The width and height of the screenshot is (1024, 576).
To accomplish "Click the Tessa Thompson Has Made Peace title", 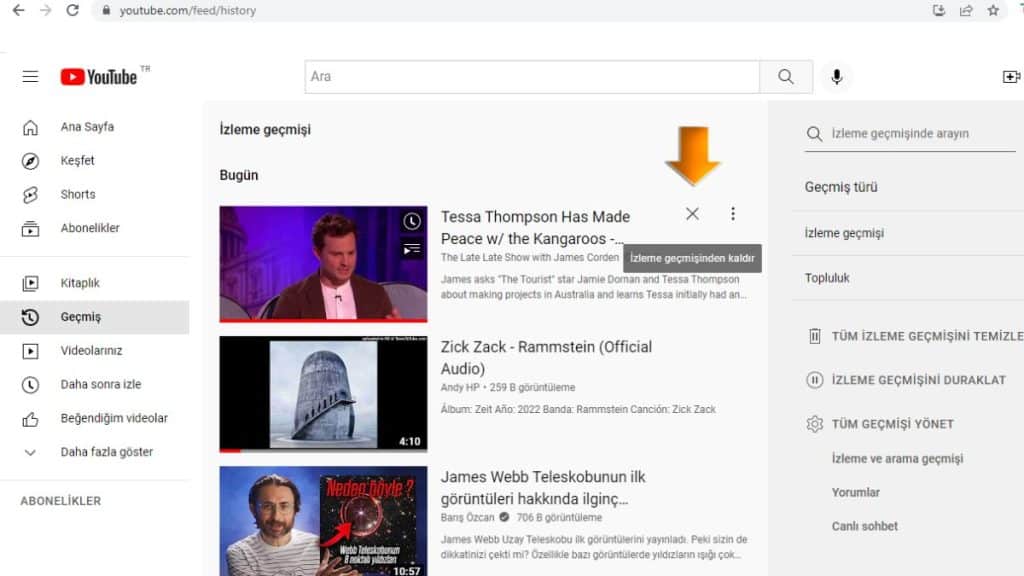I will click(535, 227).
